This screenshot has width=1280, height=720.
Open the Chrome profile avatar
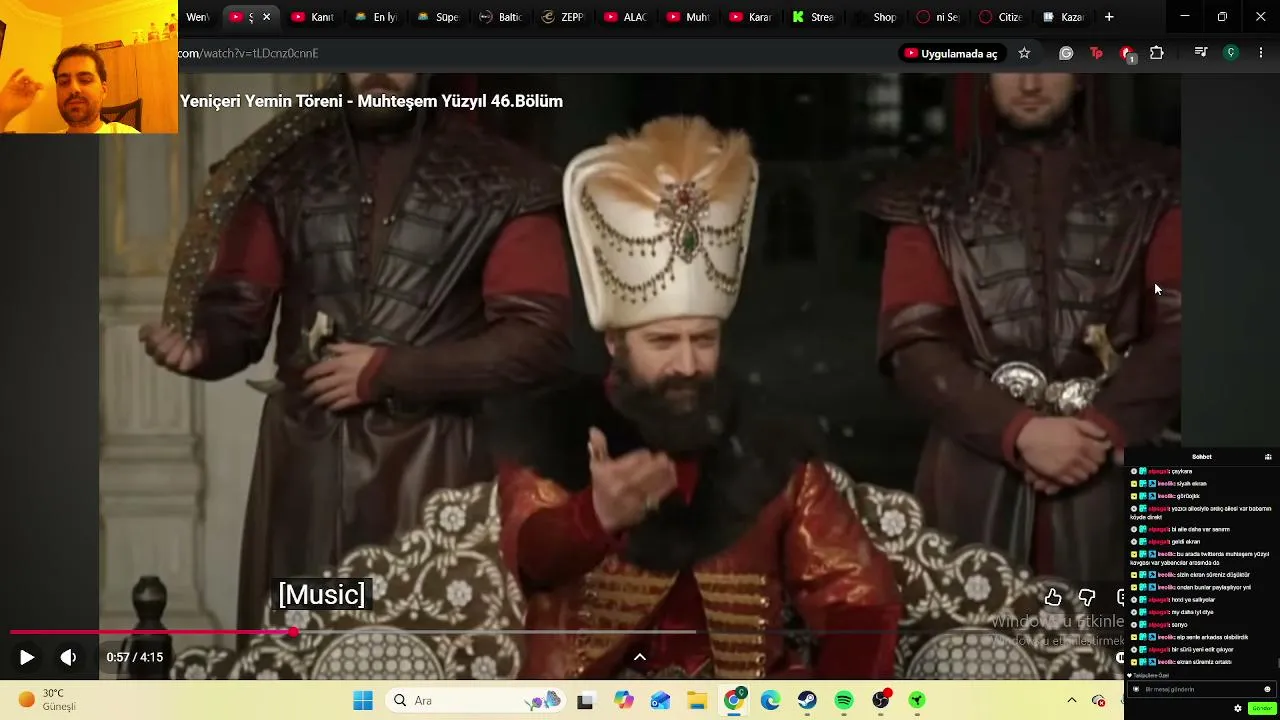point(1231,53)
